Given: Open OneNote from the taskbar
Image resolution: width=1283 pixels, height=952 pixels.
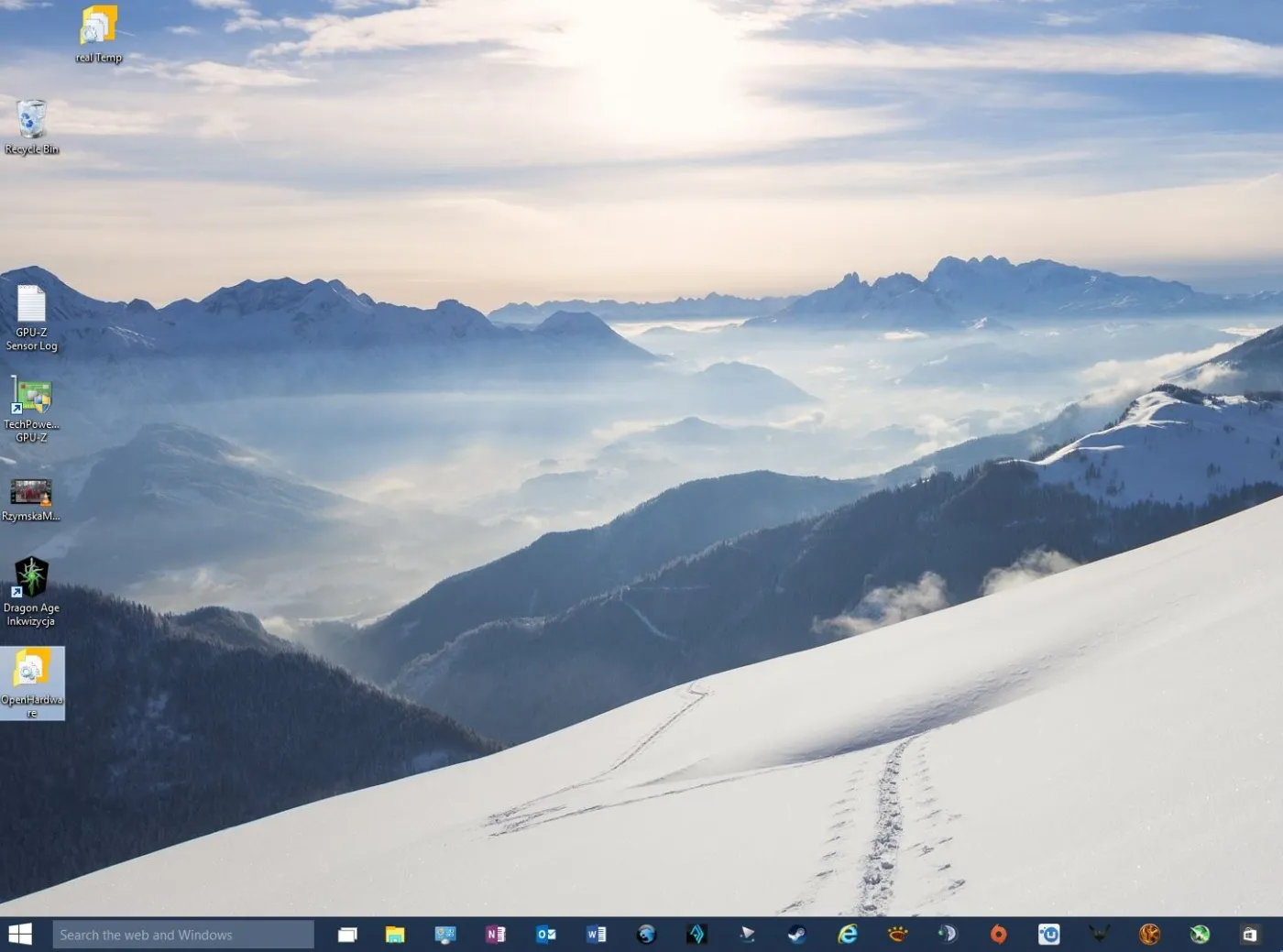Looking at the screenshot, I should pyautogui.click(x=496, y=934).
